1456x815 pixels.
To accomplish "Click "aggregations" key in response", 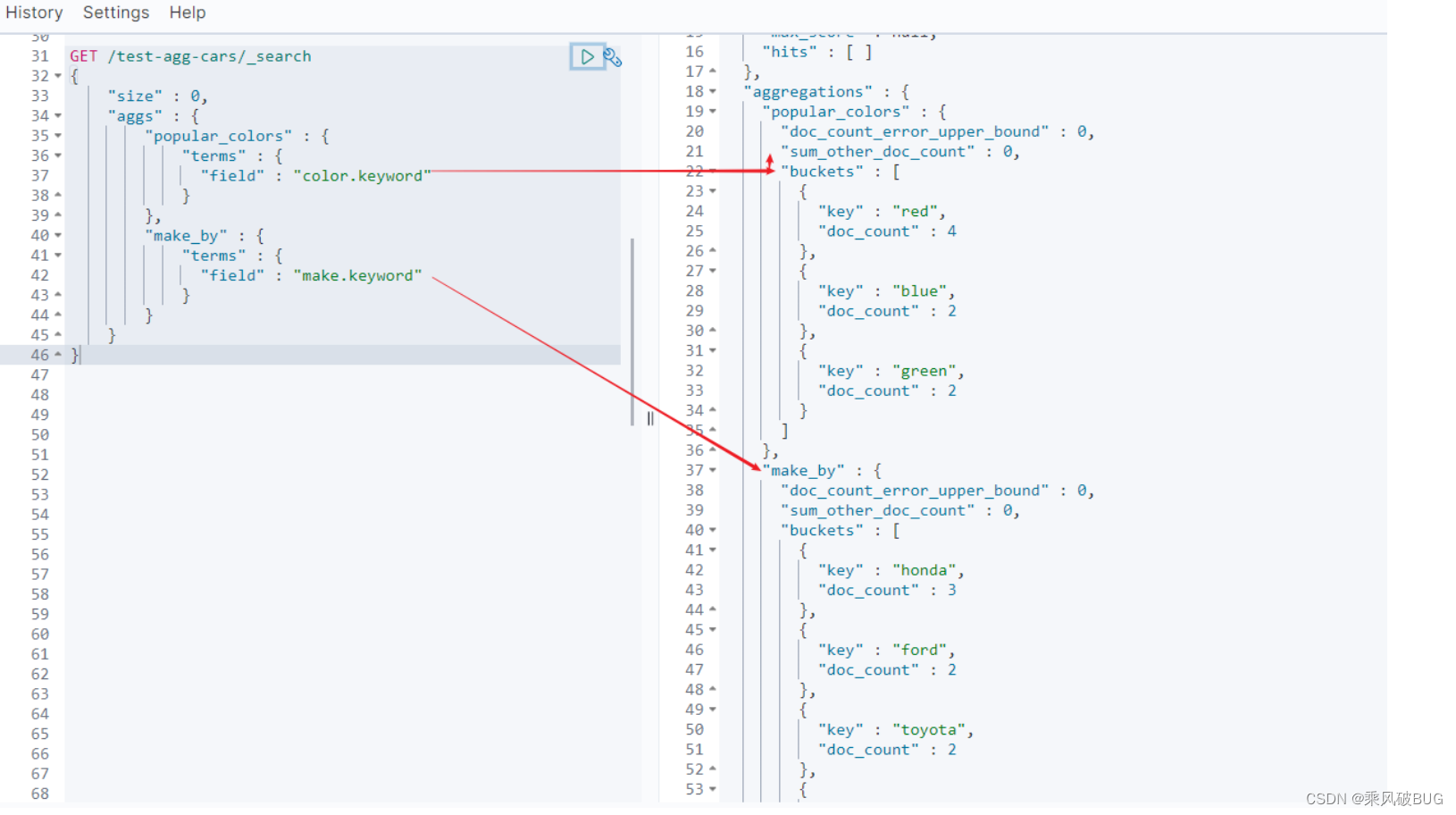I will click(807, 91).
